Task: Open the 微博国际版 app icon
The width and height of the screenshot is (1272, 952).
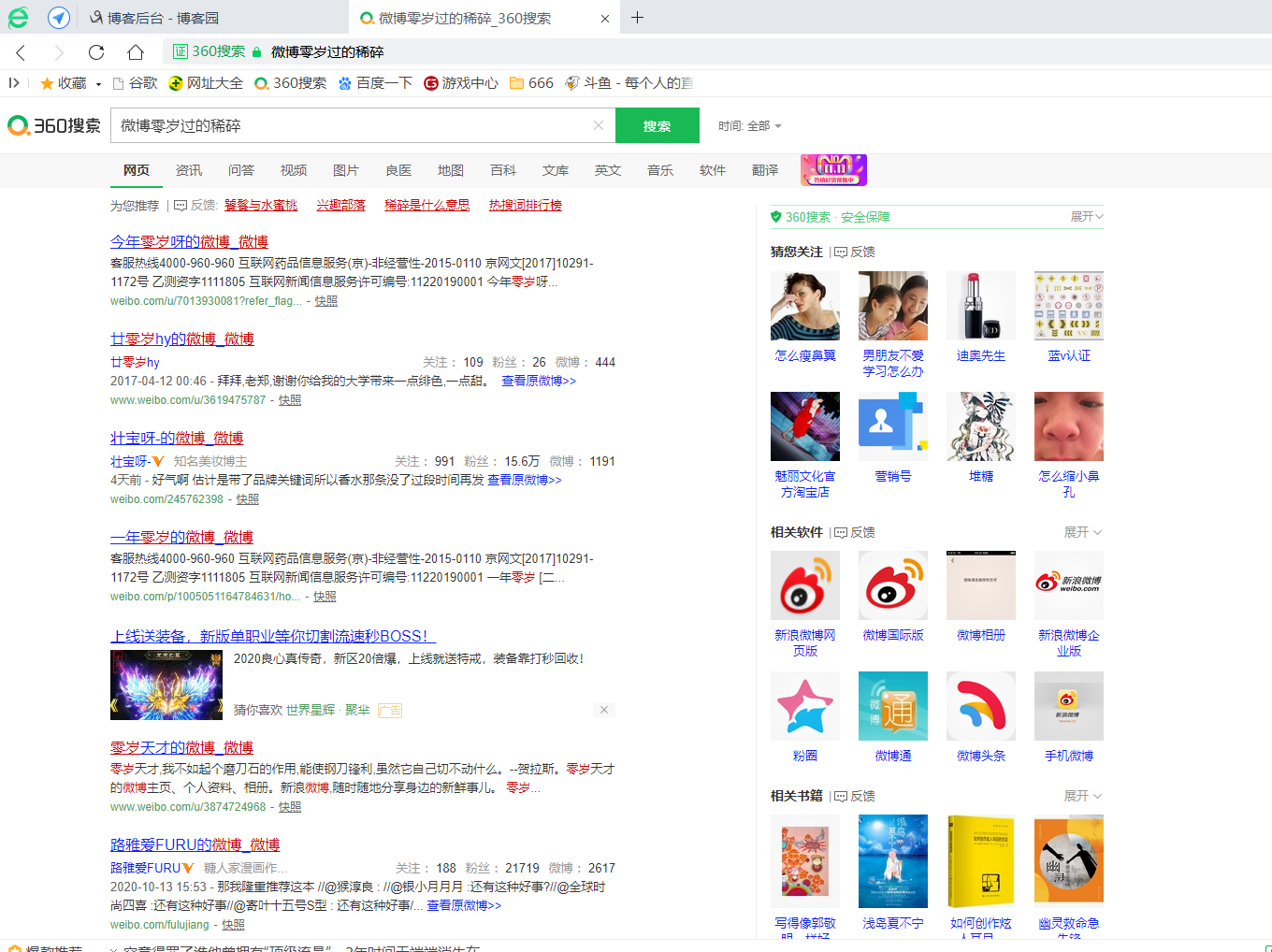Action: tap(893, 585)
